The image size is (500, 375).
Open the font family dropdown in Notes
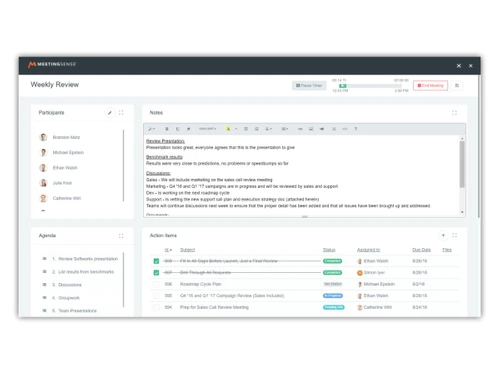pyautogui.click(x=208, y=129)
